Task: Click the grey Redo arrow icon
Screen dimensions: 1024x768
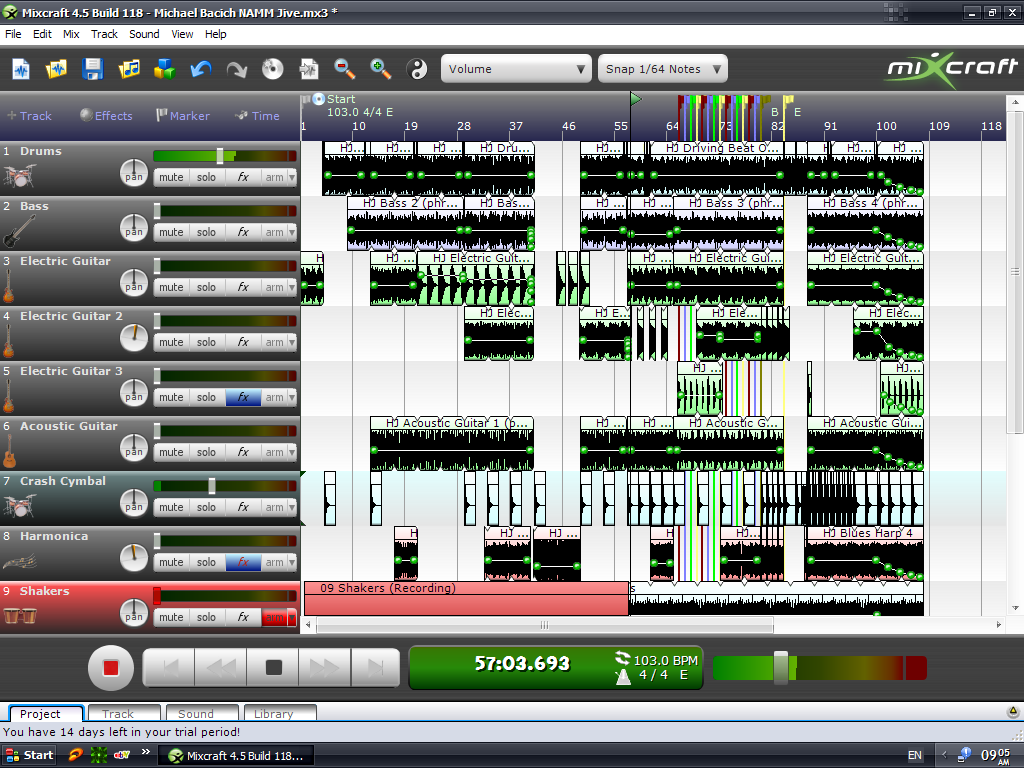Action: tap(236, 69)
